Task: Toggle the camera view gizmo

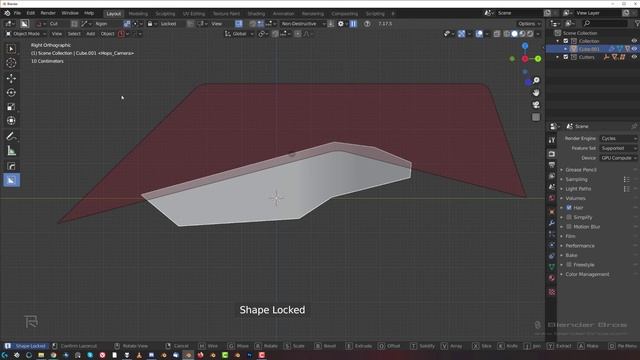Action: [x=536, y=105]
